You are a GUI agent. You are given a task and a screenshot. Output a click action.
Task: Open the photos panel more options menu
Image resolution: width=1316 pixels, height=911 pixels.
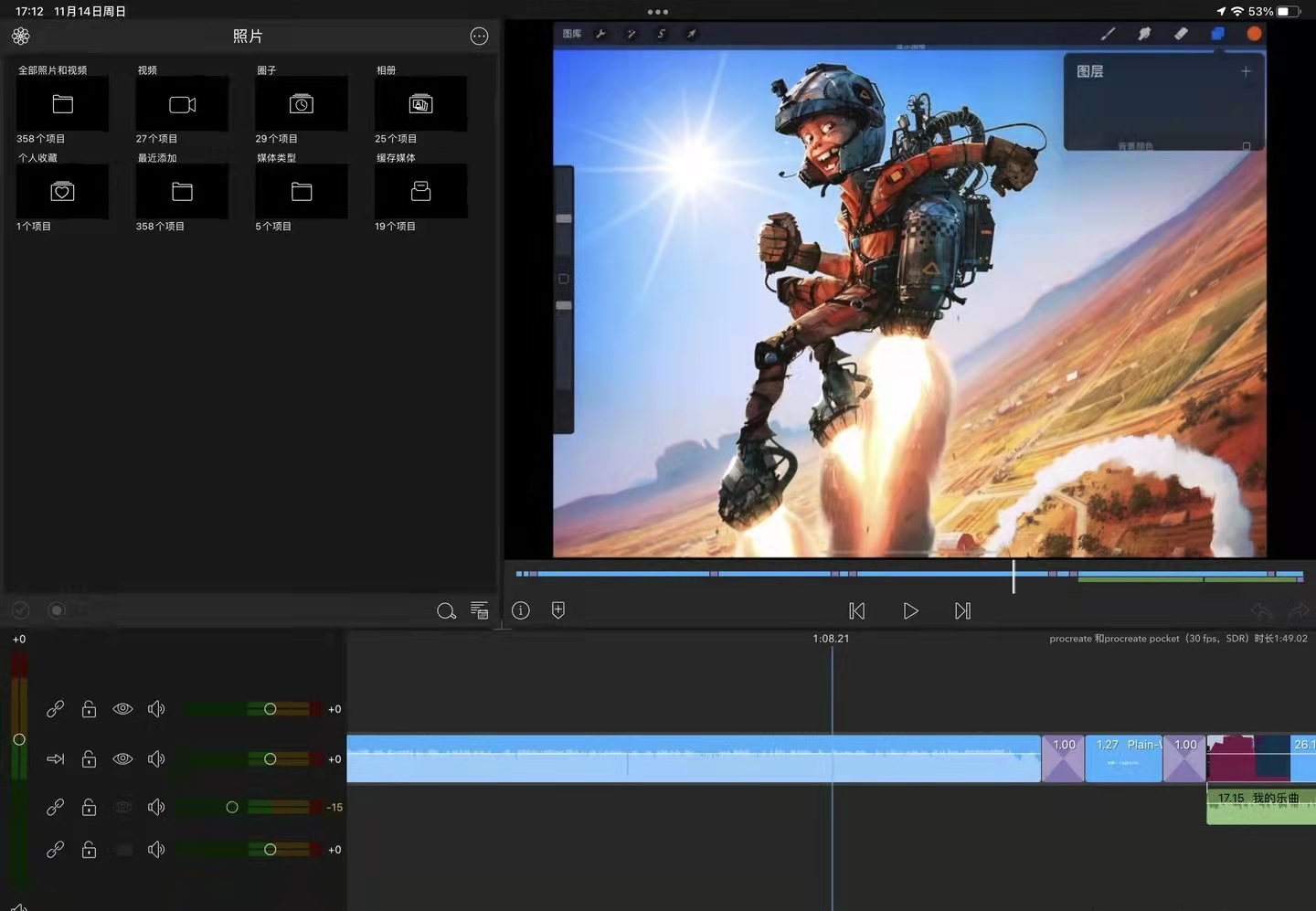click(479, 36)
